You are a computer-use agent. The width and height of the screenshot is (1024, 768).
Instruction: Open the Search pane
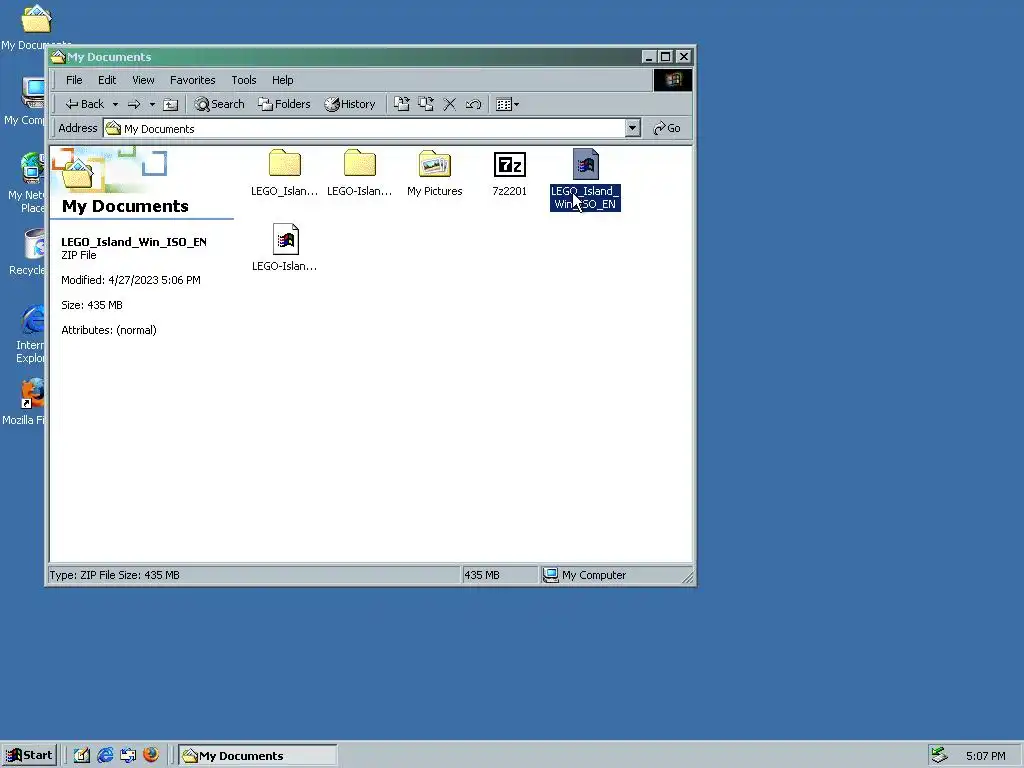point(219,104)
